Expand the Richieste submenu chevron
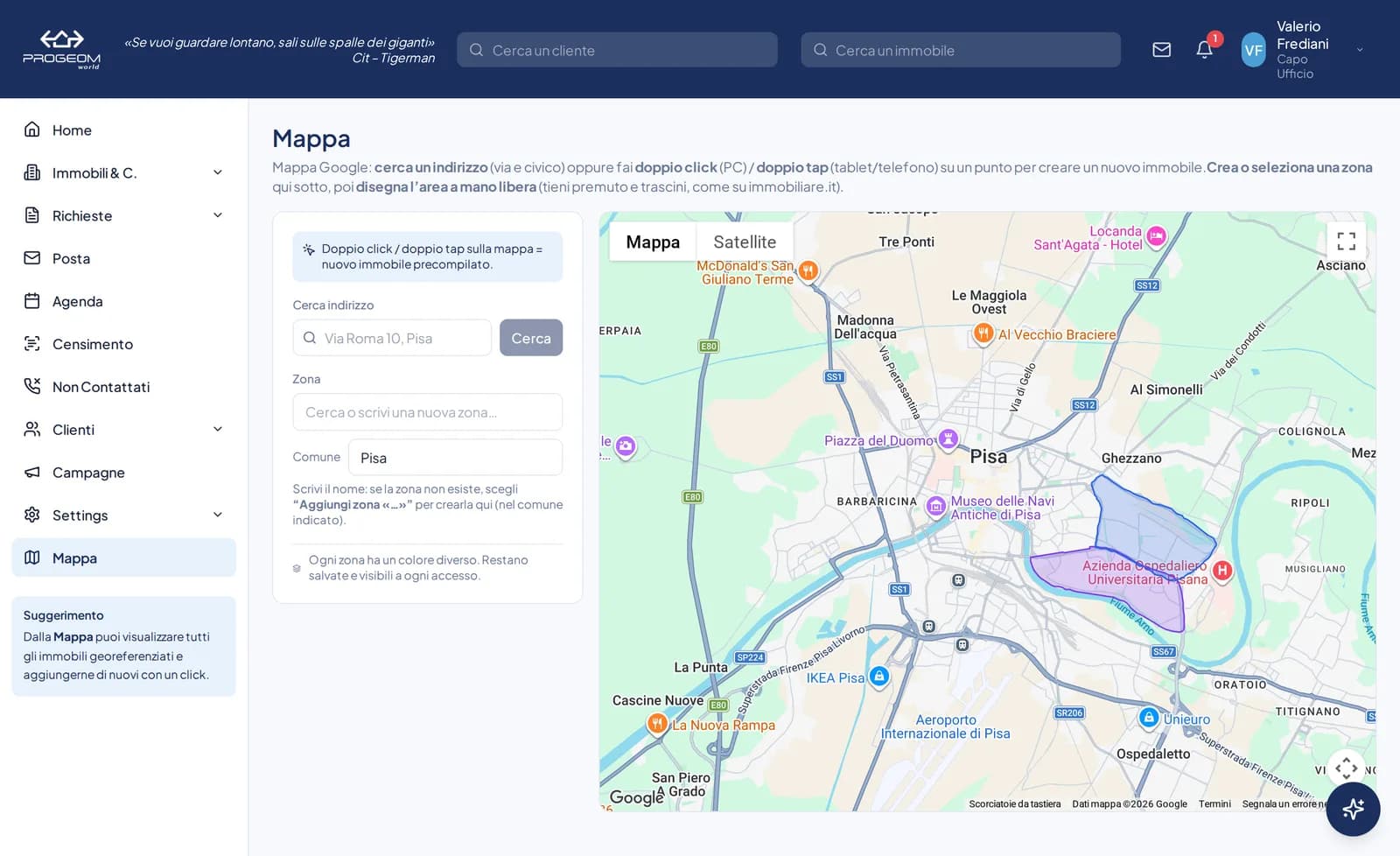 click(x=218, y=215)
